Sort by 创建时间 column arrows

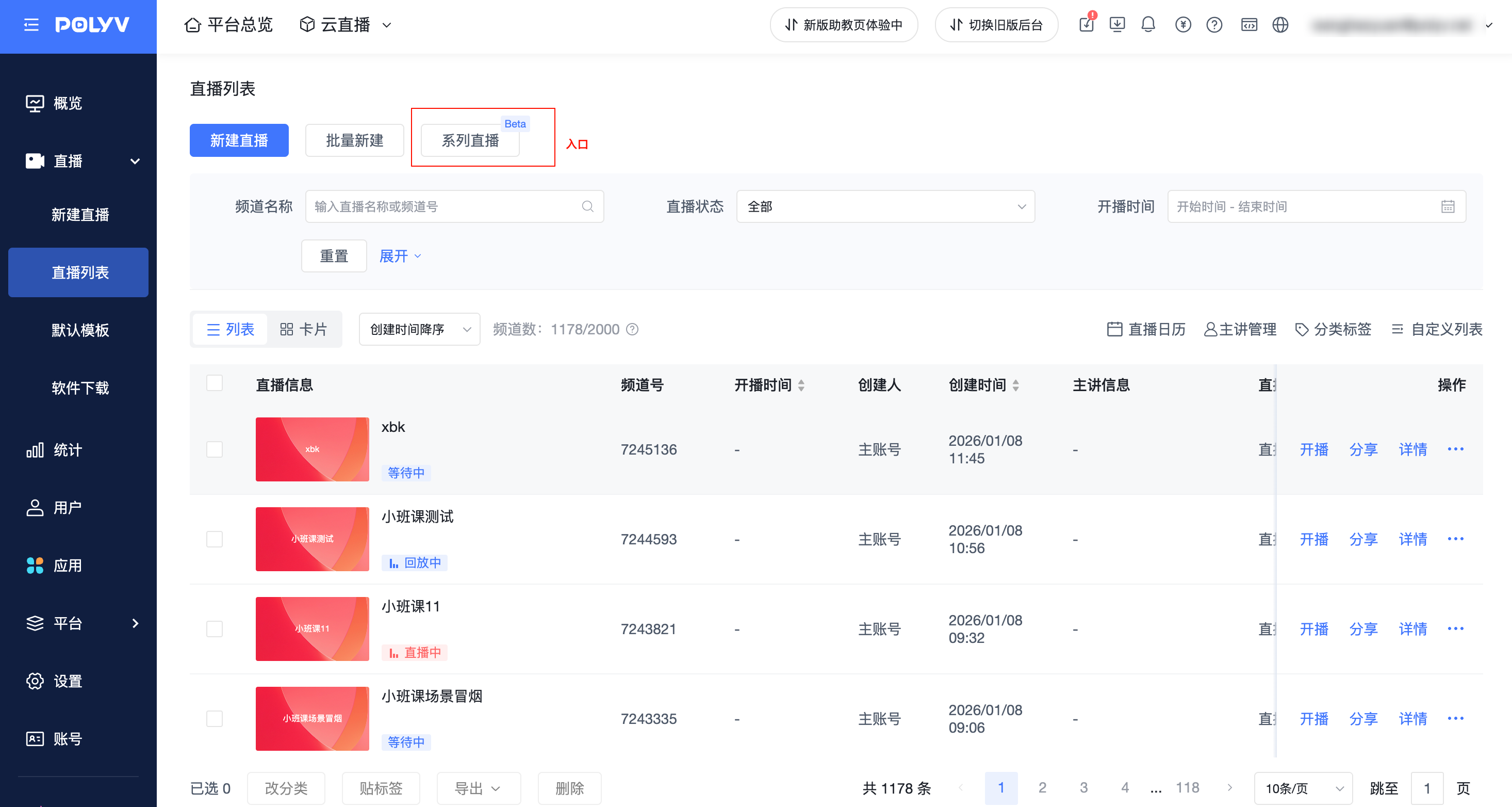pos(1015,385)
